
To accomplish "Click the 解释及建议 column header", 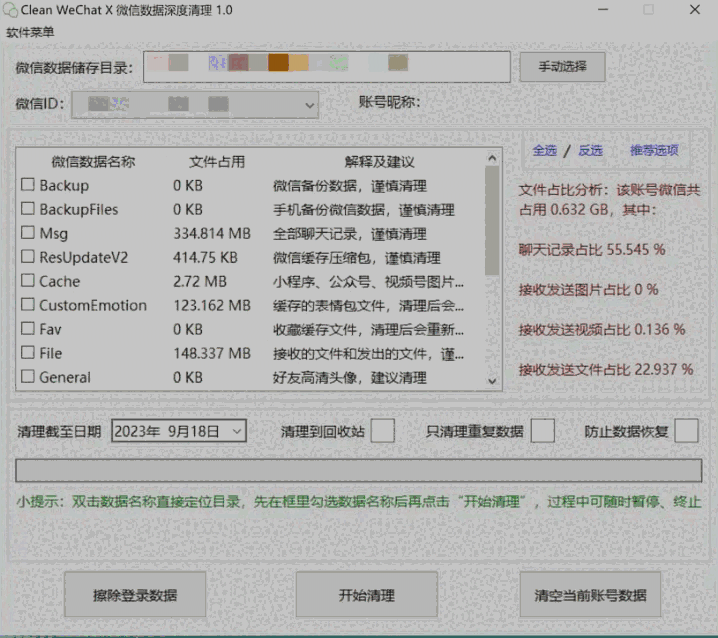I will (379, 162).
